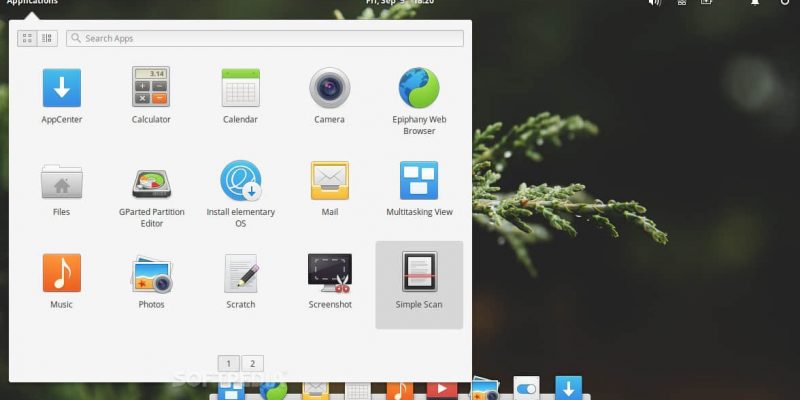Start Install elementary OS

[241, 181]
